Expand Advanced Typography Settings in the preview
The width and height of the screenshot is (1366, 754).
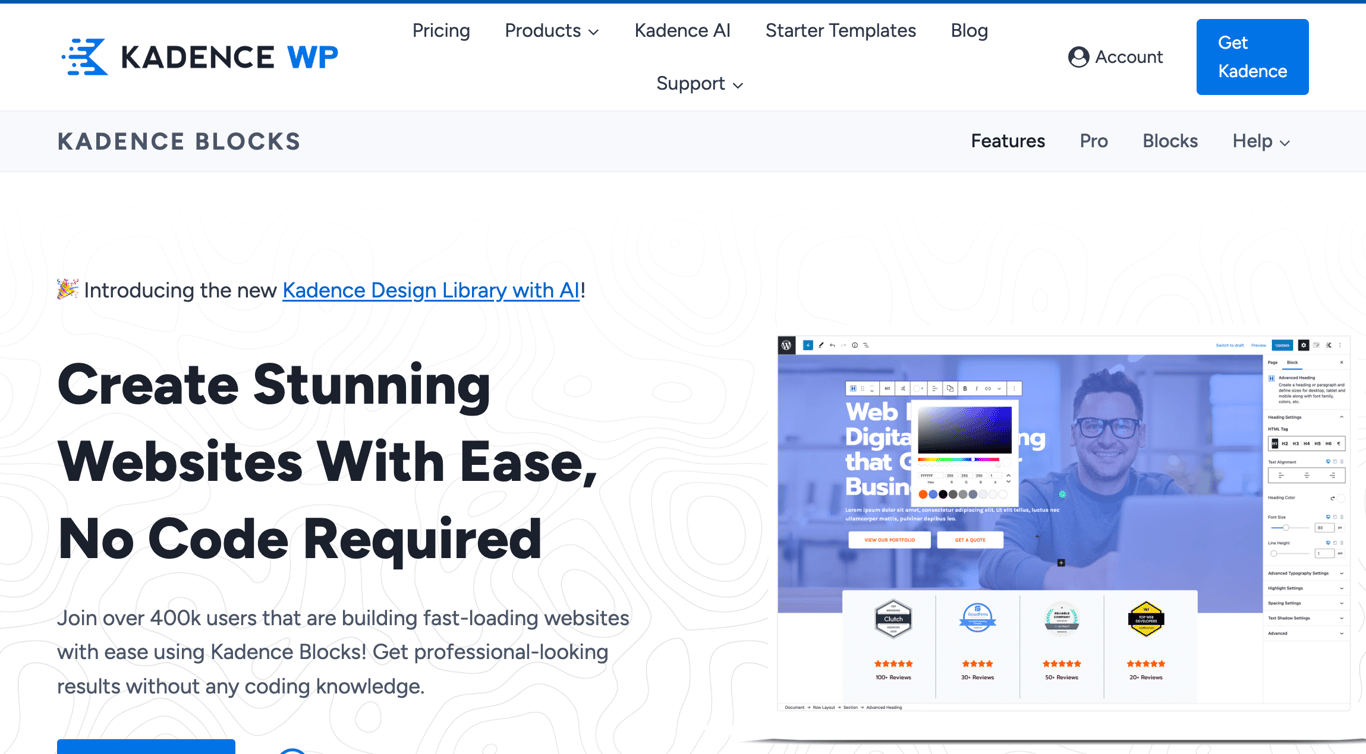click(1306, 573)
